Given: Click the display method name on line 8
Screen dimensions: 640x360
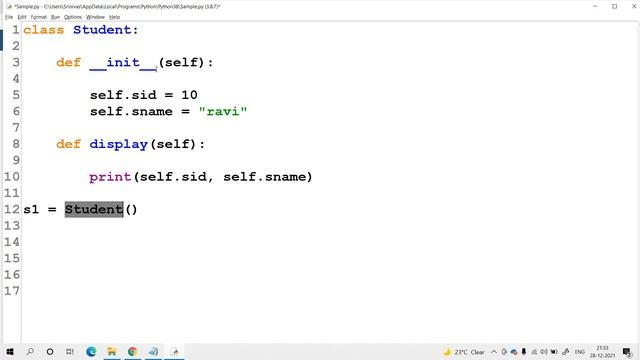Looking at the screenshot, I should 118,144.
